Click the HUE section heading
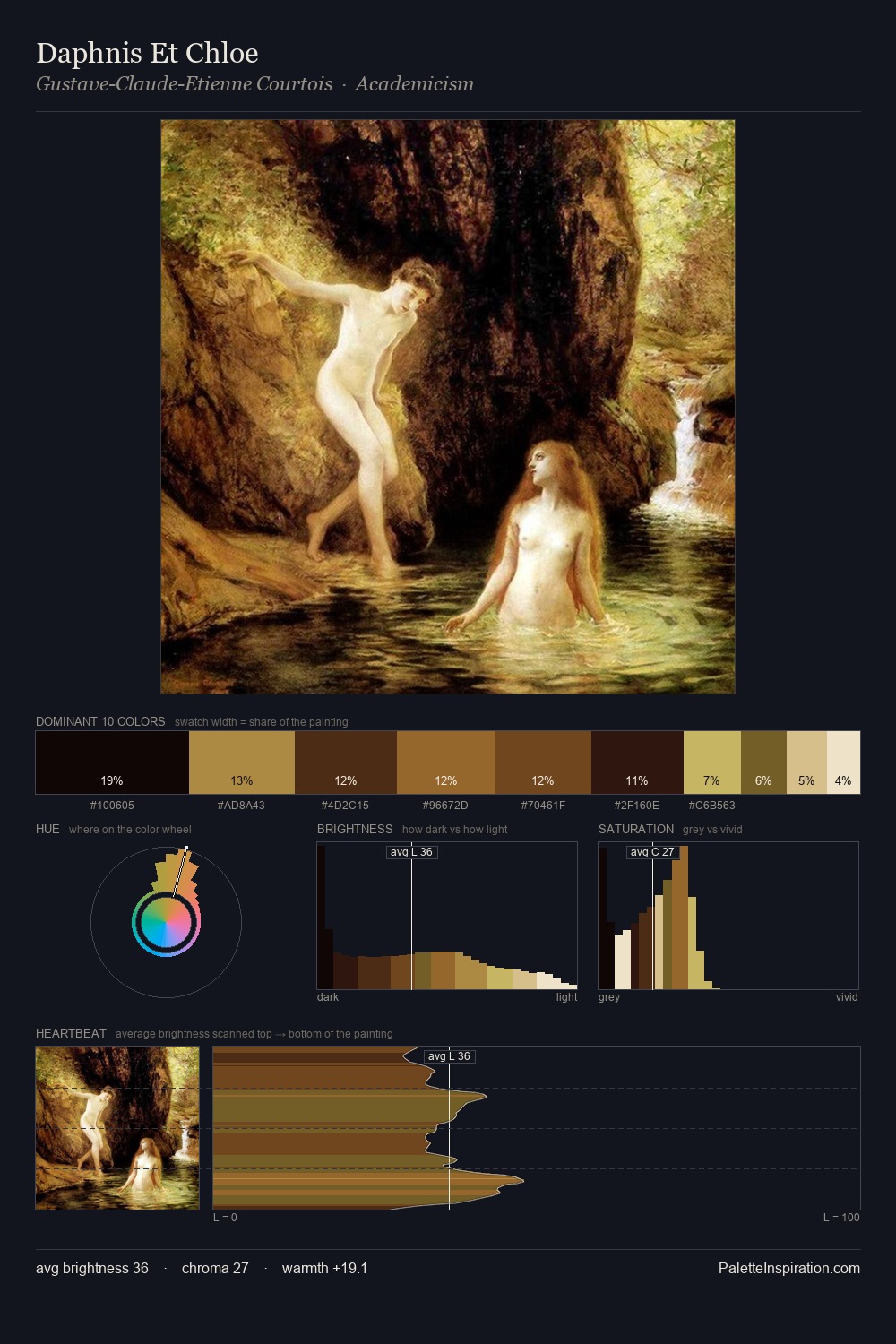Image resolution: width=896 pixels, height=1344 pixels. click(47, 829)
